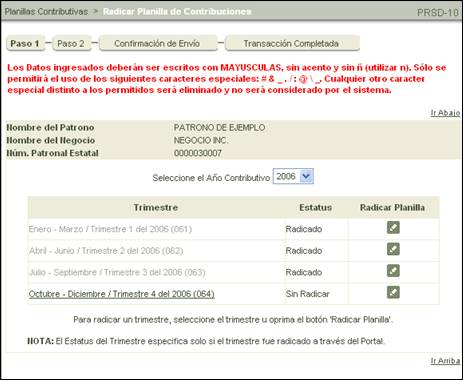The image size is (463, 380).
Task: Jump down using the Ir Abajo link
Action: tap(445, 113)
